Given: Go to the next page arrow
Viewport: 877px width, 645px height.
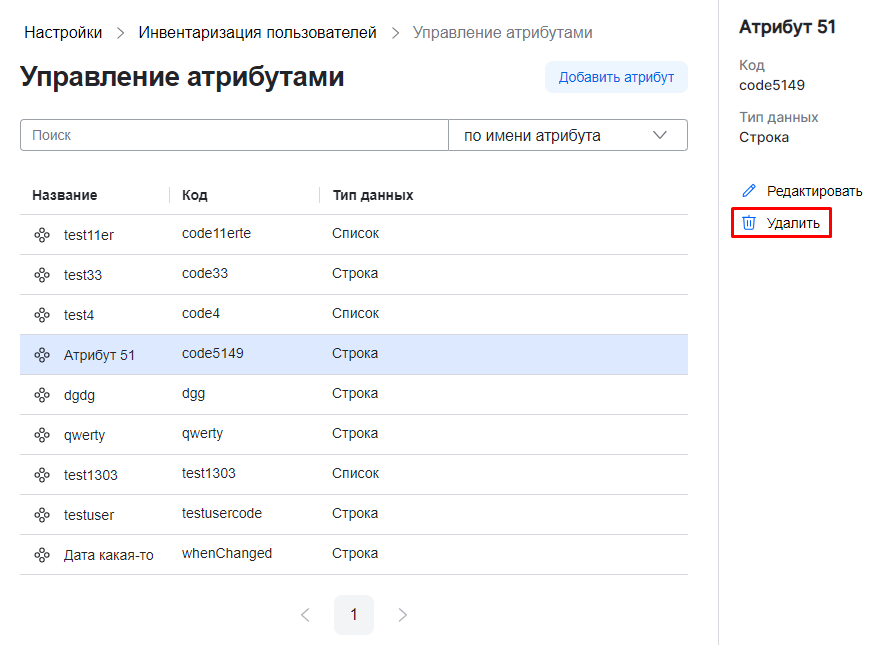Looking at the screenshot, I should pyautogui.click(x=403, y=615).
